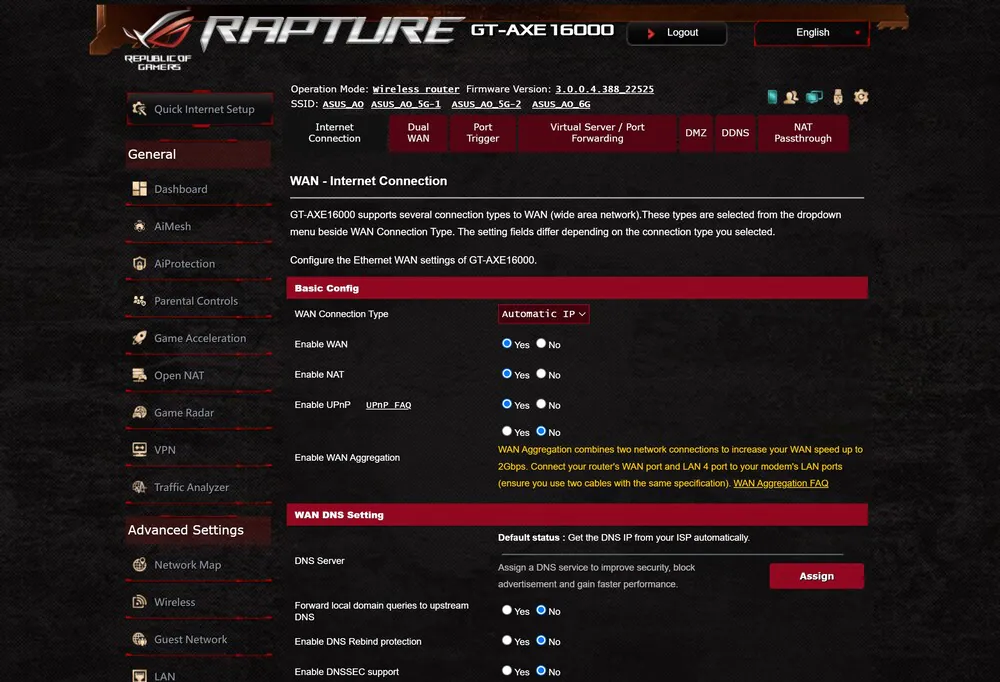Image resolution: width=1000 pixels, height=682 pixels.
Task: Click the Wireless router operation mode link
Action: pos(416,89)
